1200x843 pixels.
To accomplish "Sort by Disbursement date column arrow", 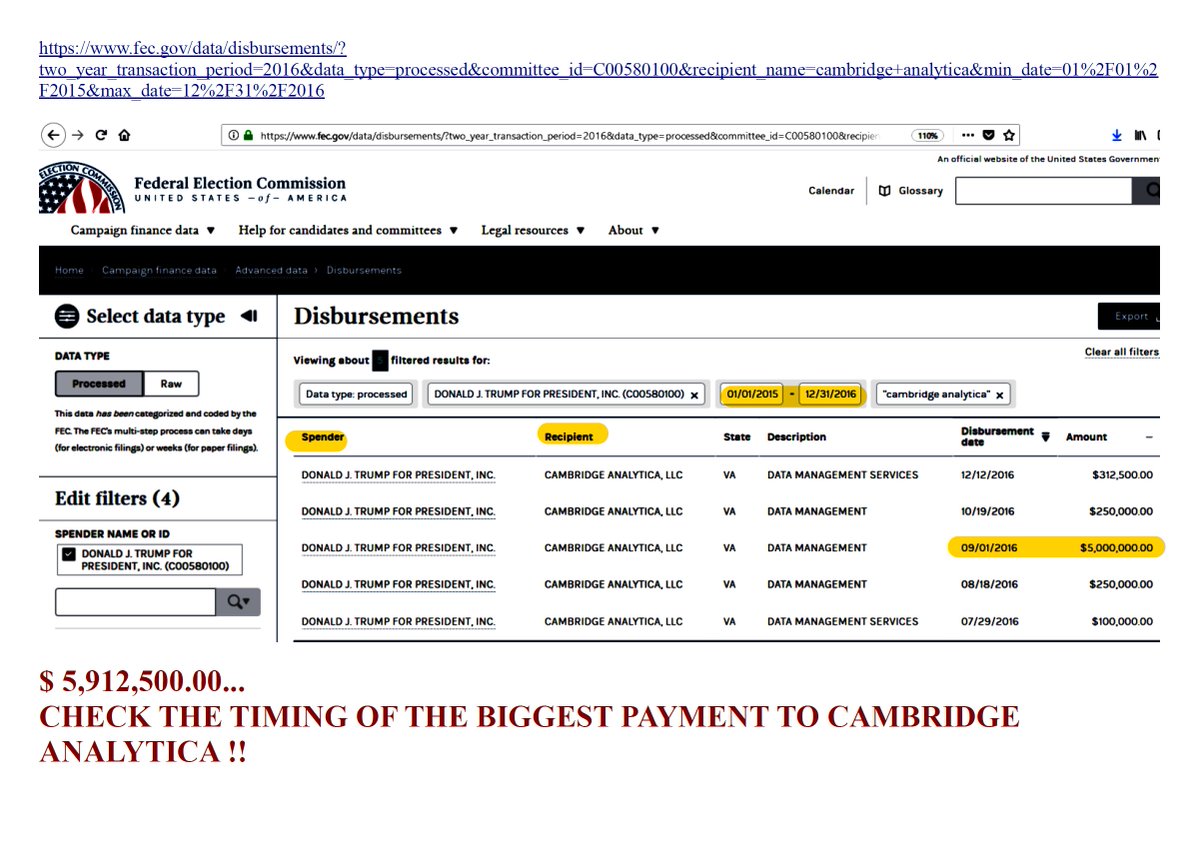I will 1046,437.
